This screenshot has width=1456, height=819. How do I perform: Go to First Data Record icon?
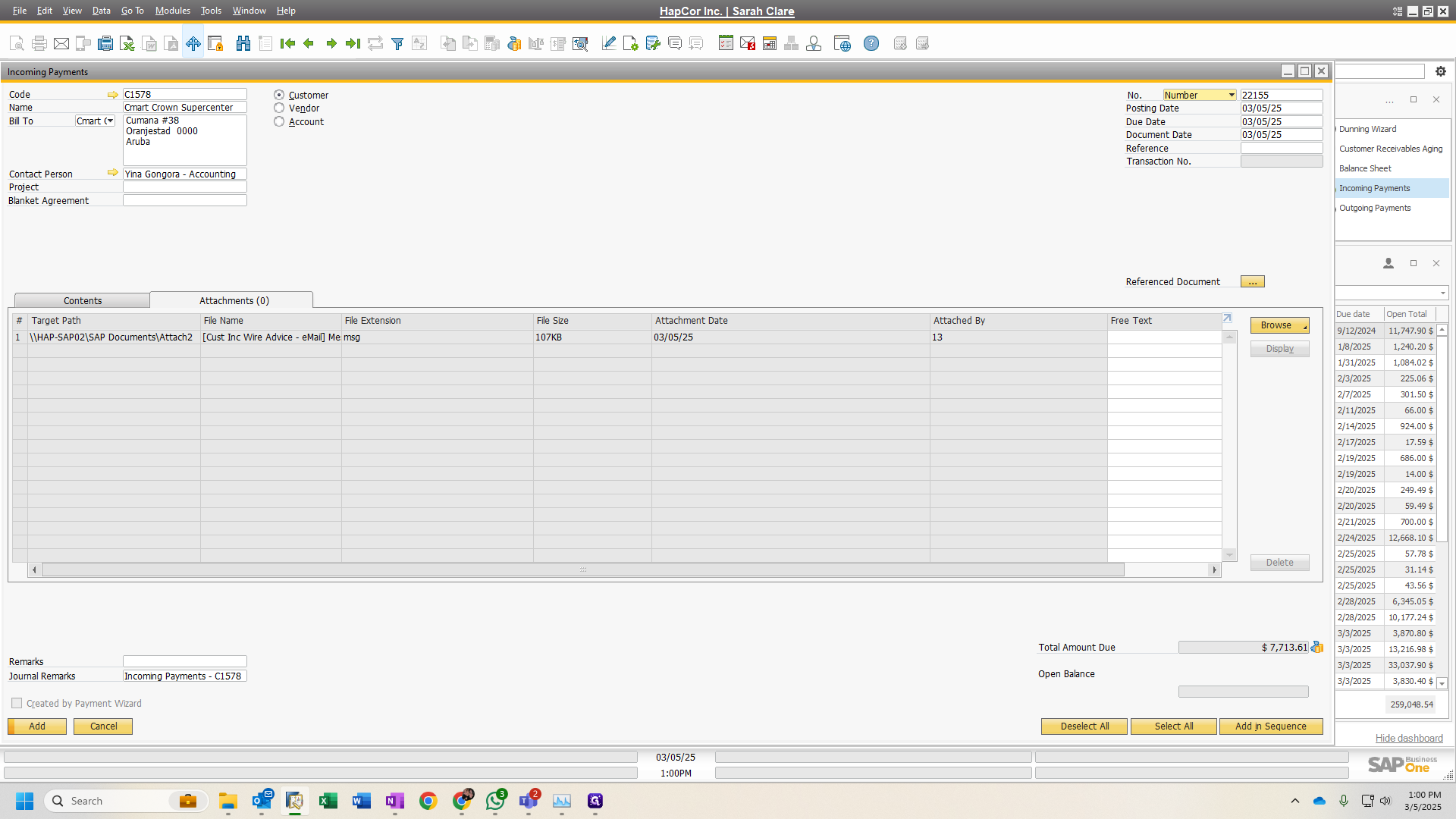(287, 43)
